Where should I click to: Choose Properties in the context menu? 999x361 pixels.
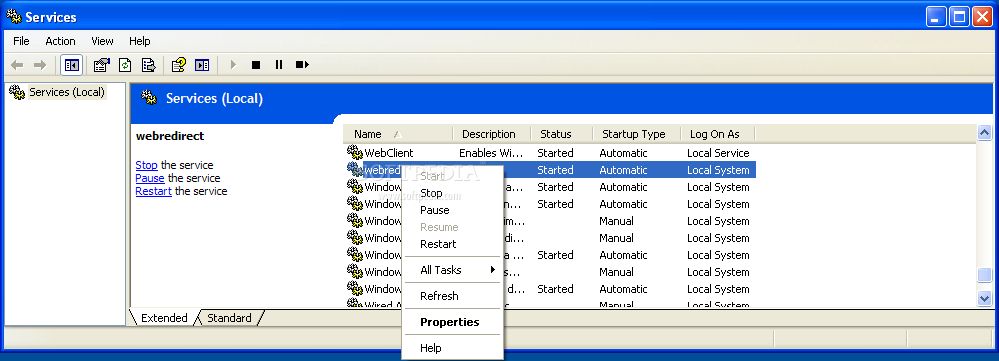tap(452, 322)
